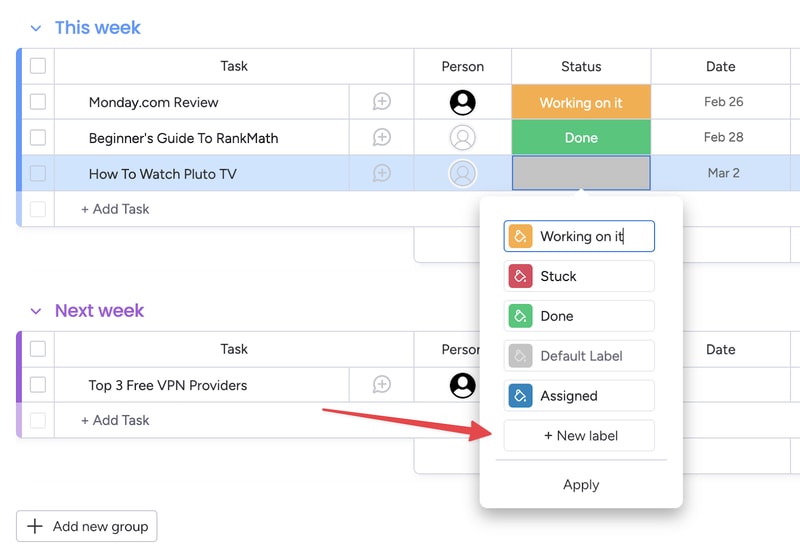Check select-all box in This week header
Viewport: 800px width, 559px height.
(38, 66)
